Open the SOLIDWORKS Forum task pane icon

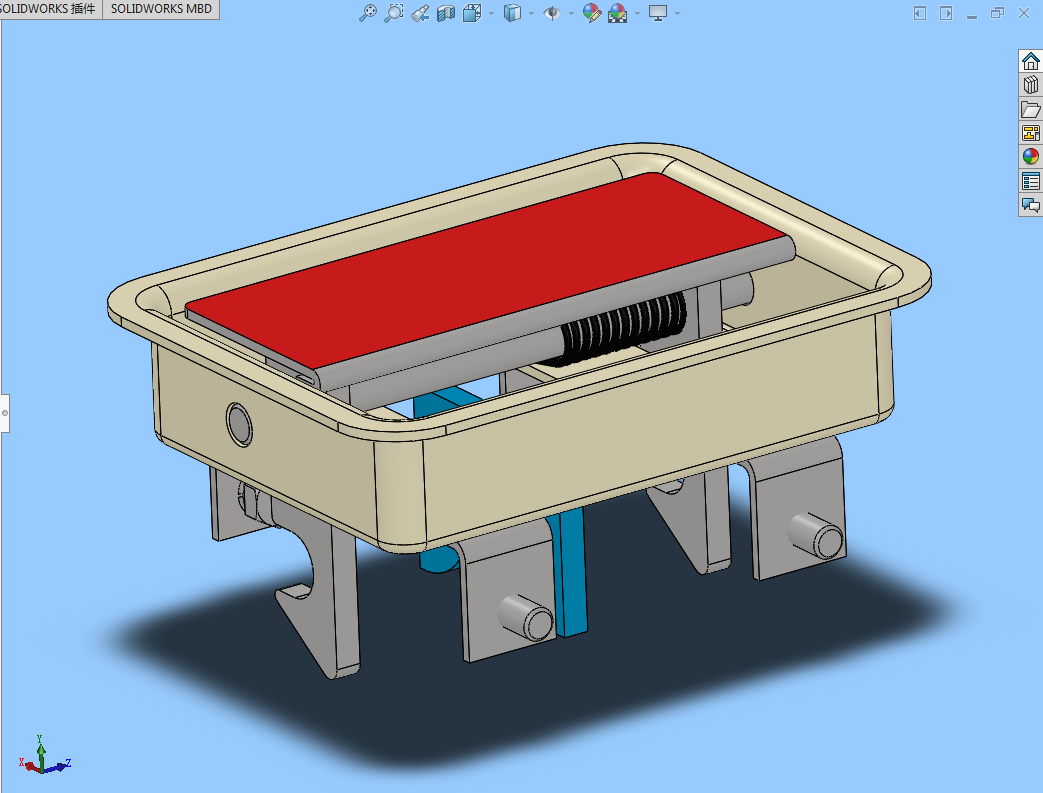point(1031,205)
